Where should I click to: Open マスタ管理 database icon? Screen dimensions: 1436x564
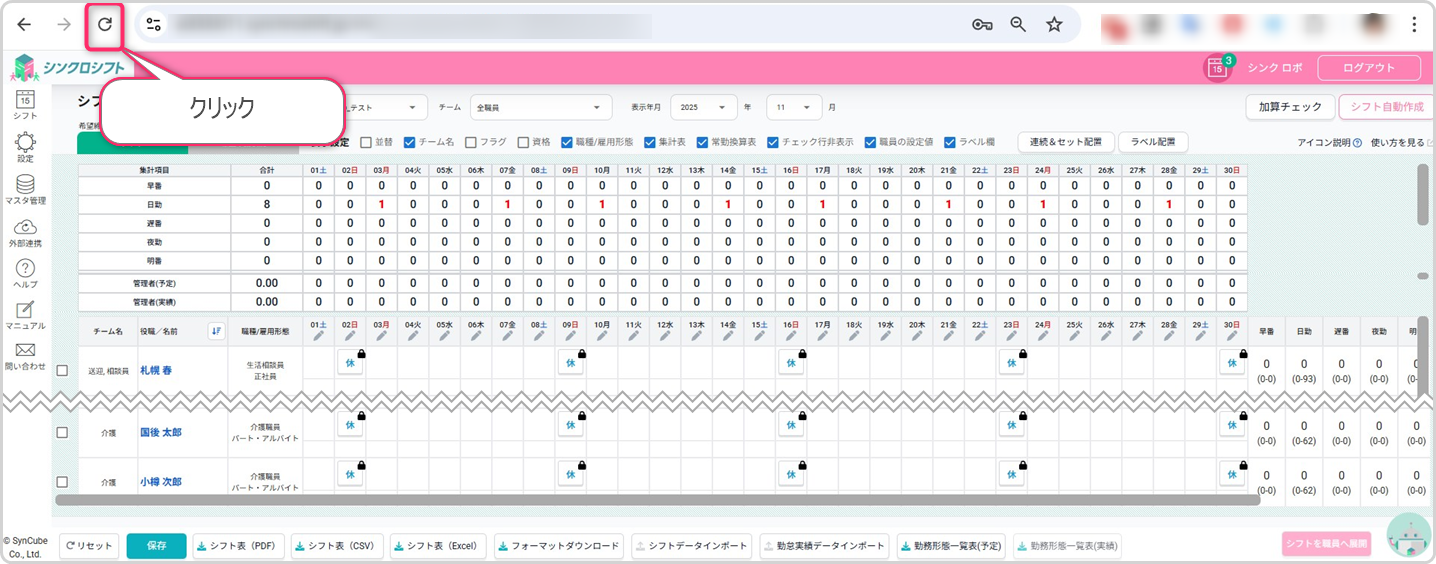coord(26,185)
